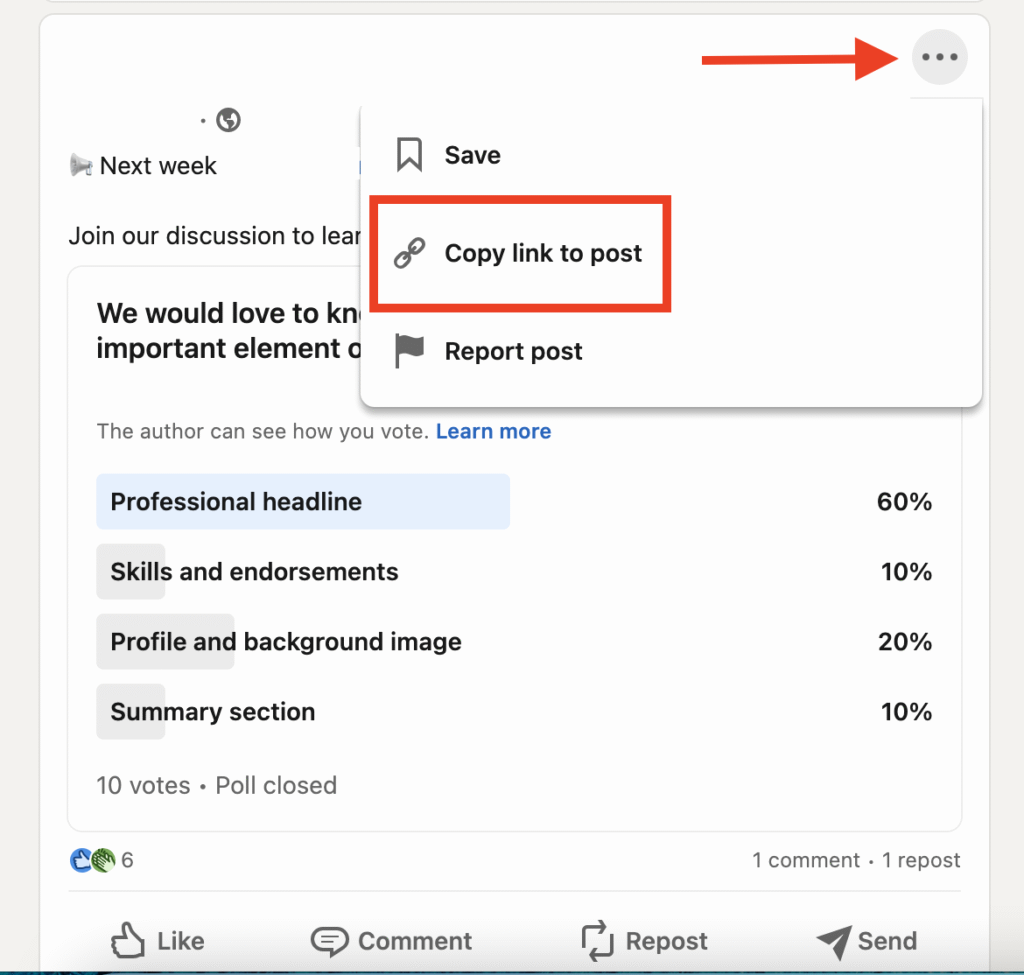The height and width of the screenshot is (975, 1024).
Task: Click the bookmark Save icon
Action: click(x=409, y=155)
